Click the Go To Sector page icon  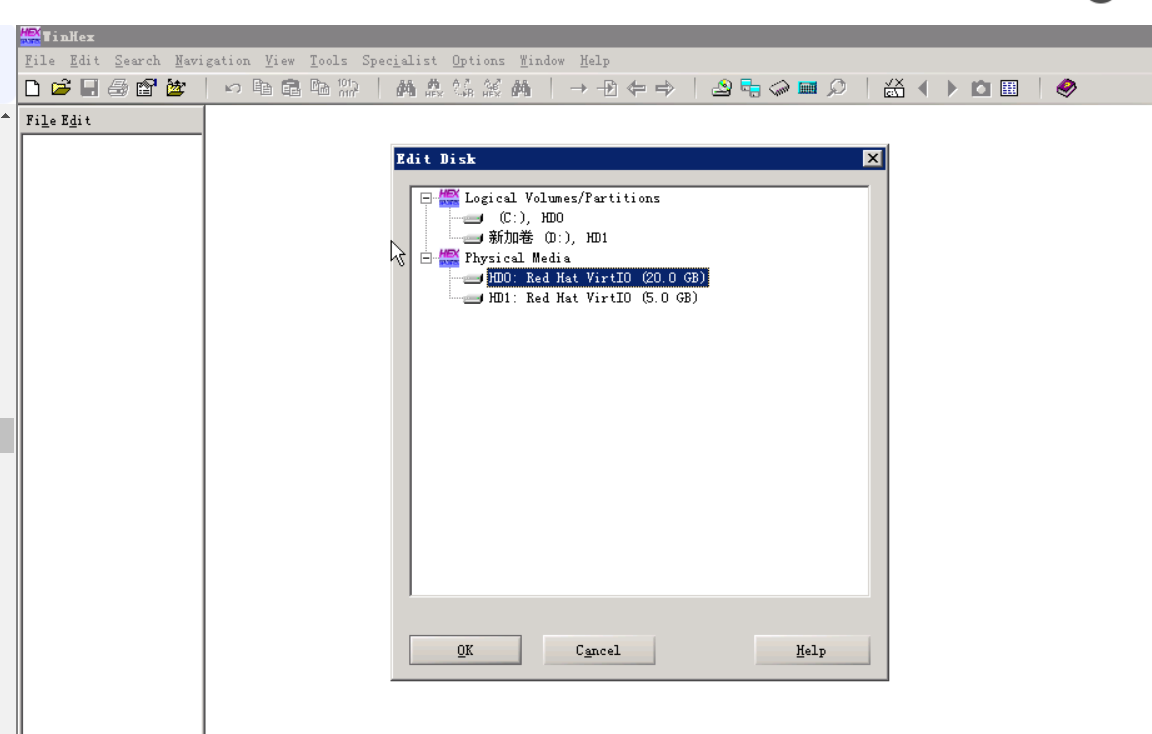[x=608, y=88]
